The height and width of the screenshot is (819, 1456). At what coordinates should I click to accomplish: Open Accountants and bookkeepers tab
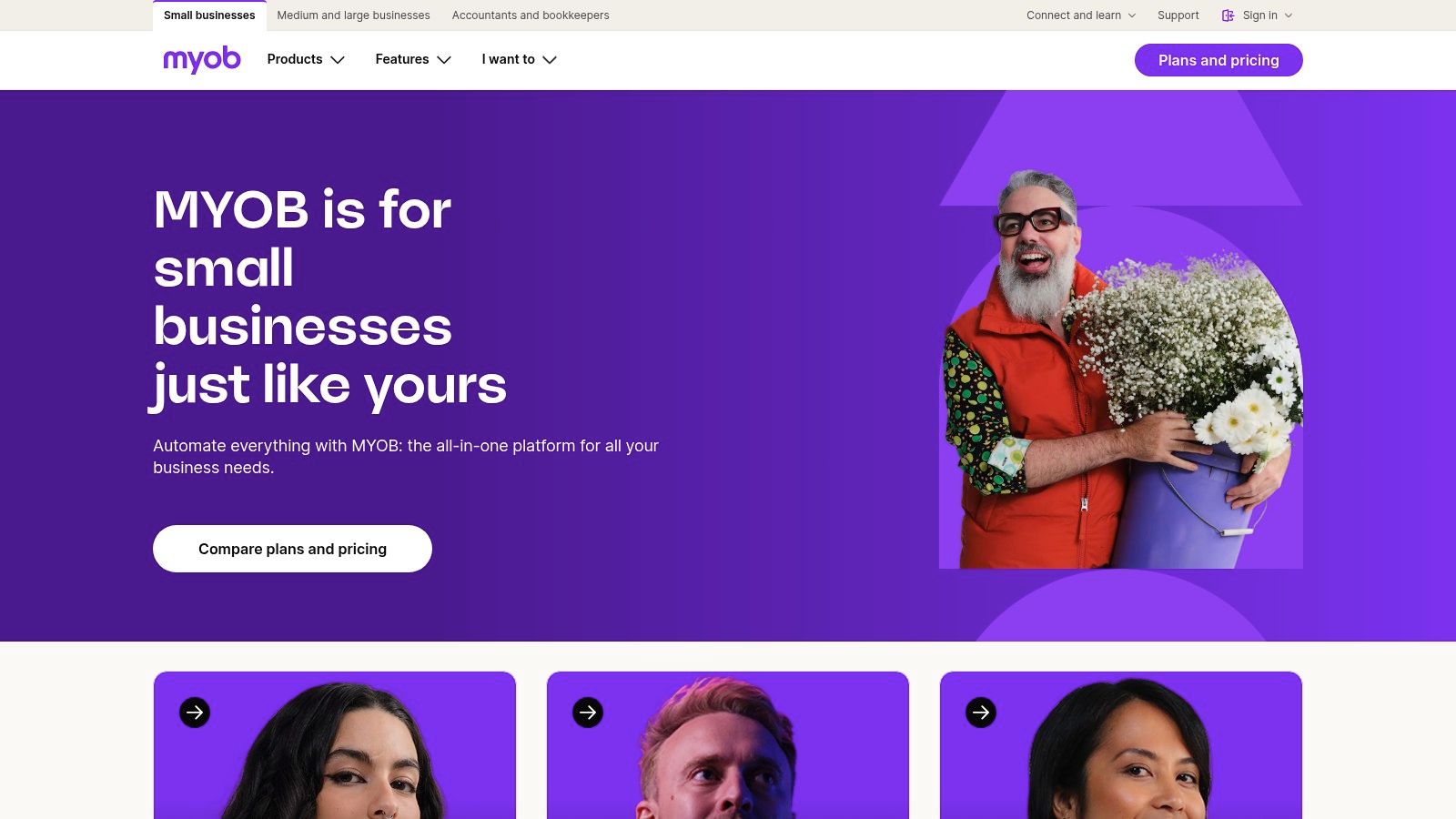[531, 15]
